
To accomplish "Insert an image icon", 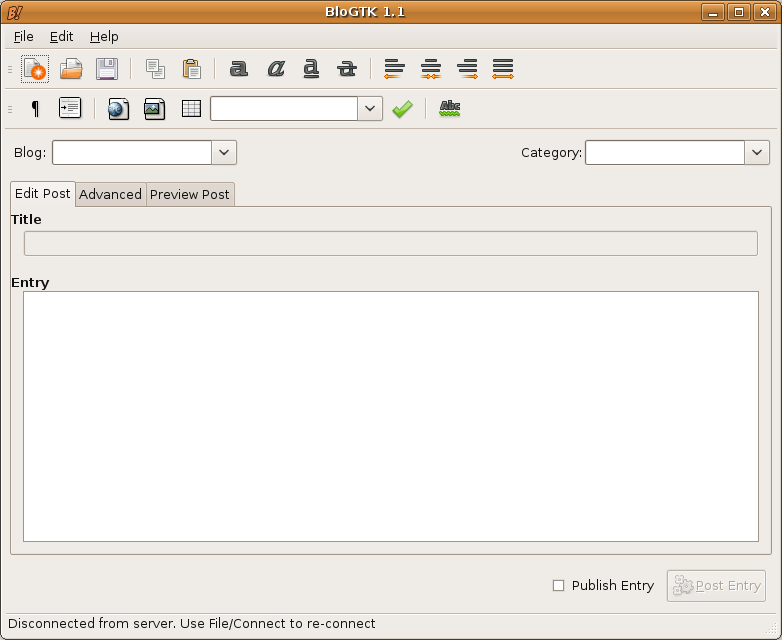I will (x=155, y=109).
